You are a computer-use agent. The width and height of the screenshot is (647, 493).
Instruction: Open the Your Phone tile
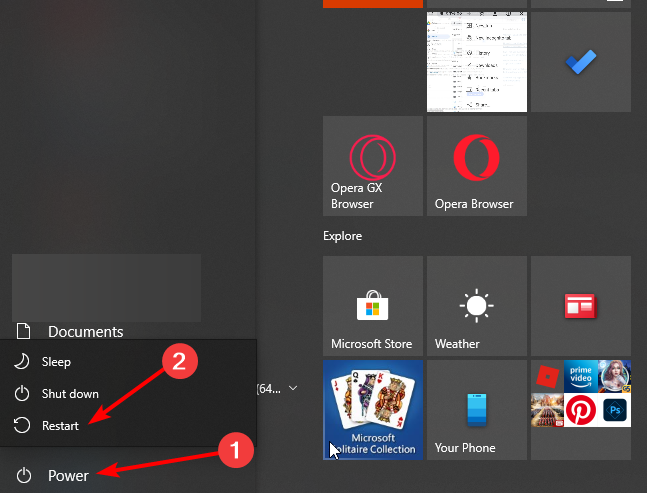point(477,410)
